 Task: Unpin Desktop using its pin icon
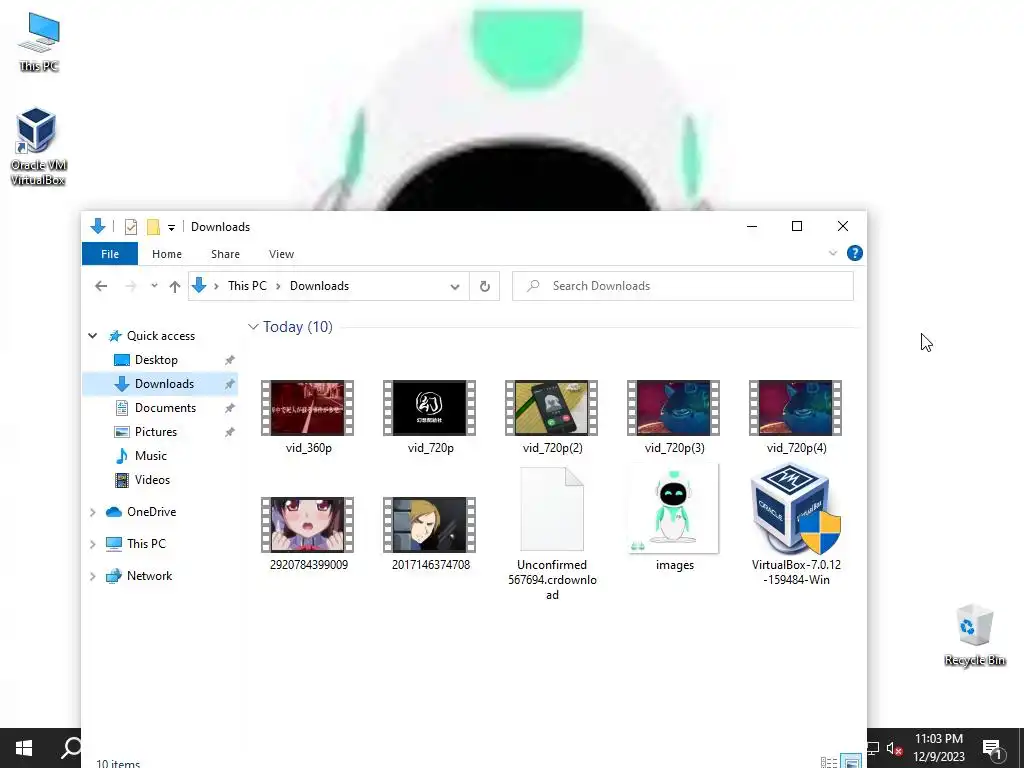pos(229,360)
